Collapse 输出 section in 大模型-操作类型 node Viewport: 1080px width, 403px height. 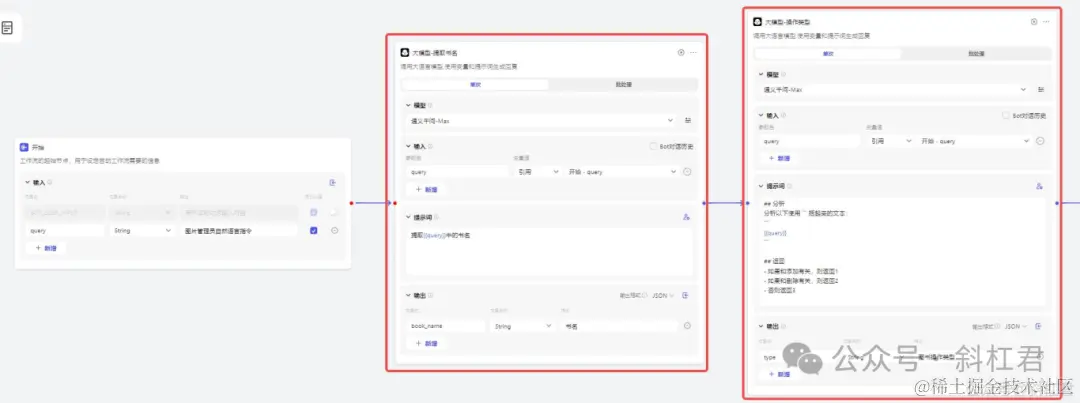click(760, 326)
